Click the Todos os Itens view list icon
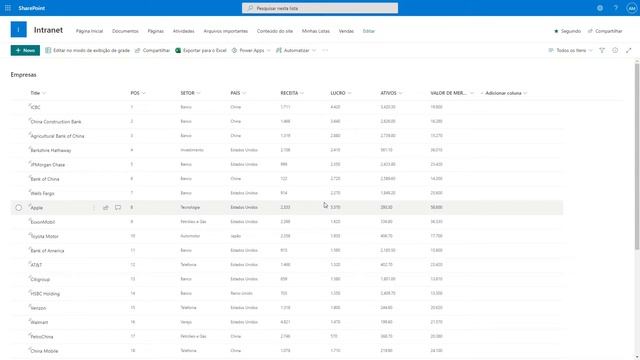The image size is (640, 360). point(551,50)
